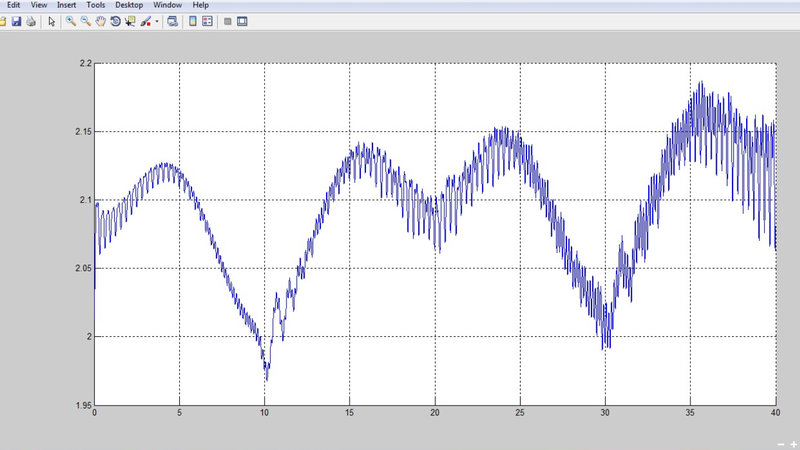Click the plus button at bottom right
The width and height of the screenshot is (800, 450).
pyautogui.click(x=792, y=442)
